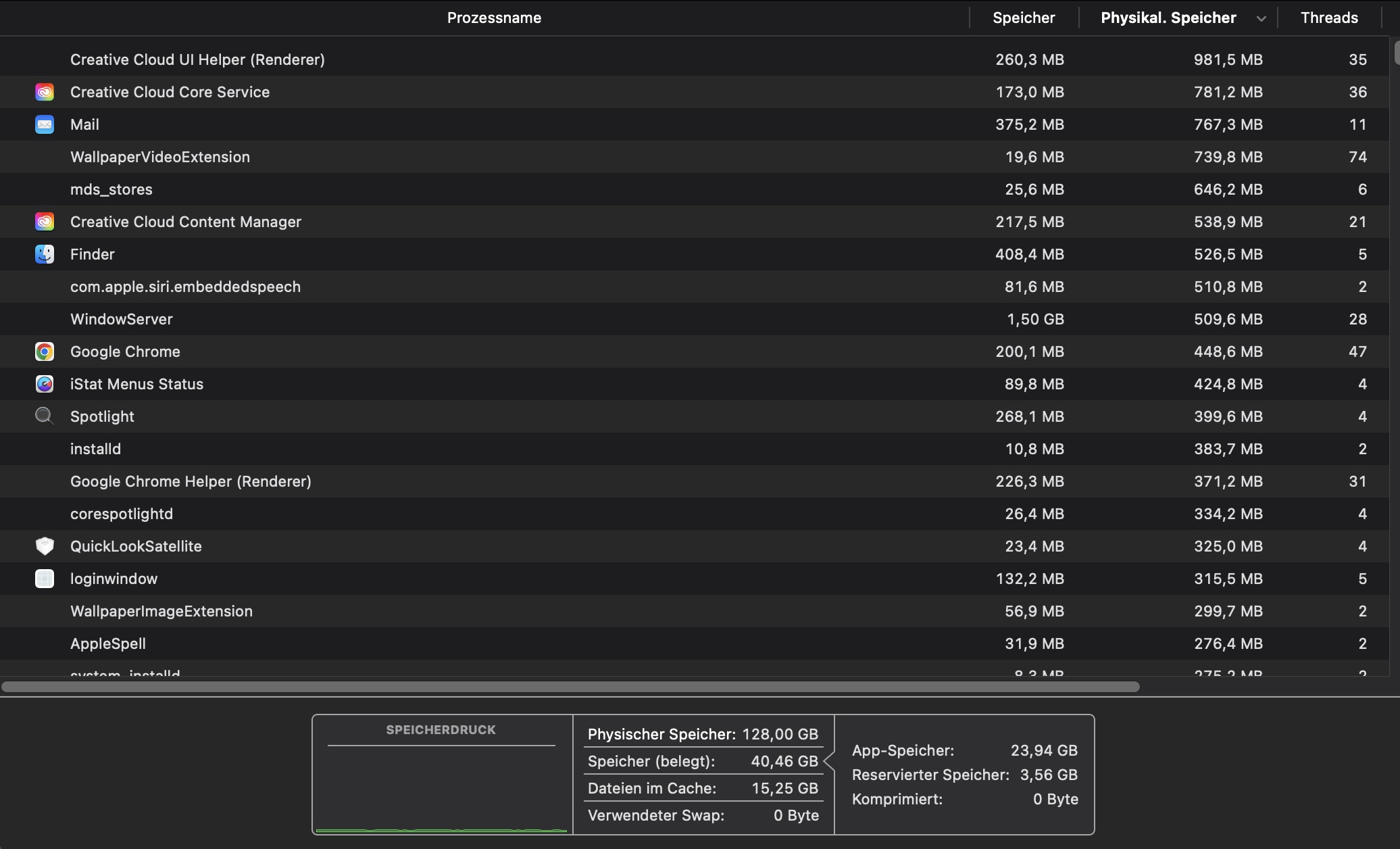The image size is (1400, 849).
Task: Click the horizontal scrollbar thumb
Action: (570, 687)
